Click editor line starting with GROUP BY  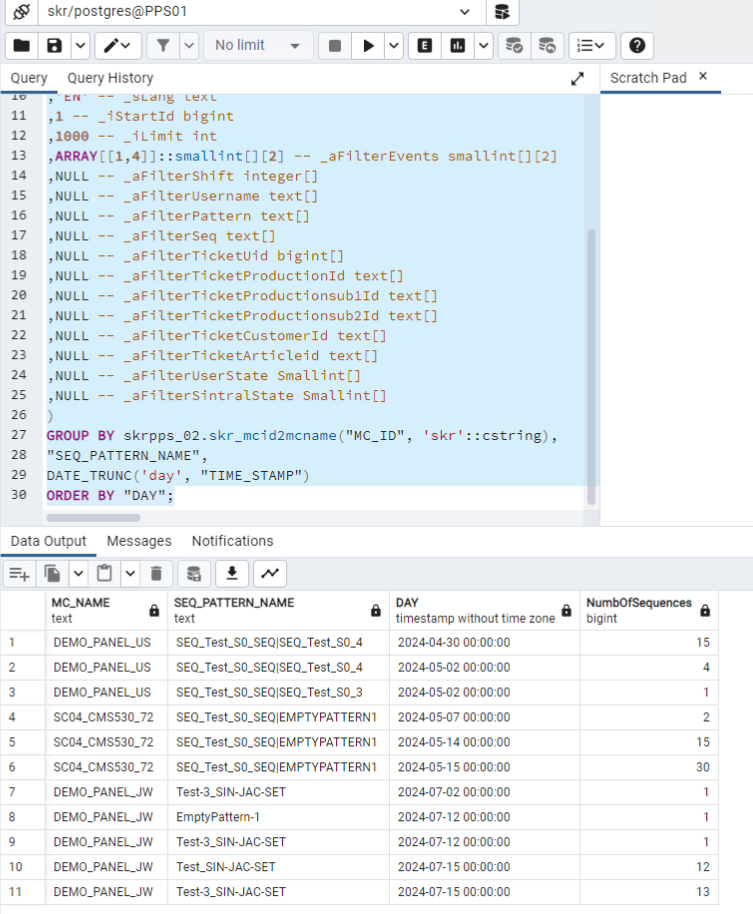pos(302,435)
